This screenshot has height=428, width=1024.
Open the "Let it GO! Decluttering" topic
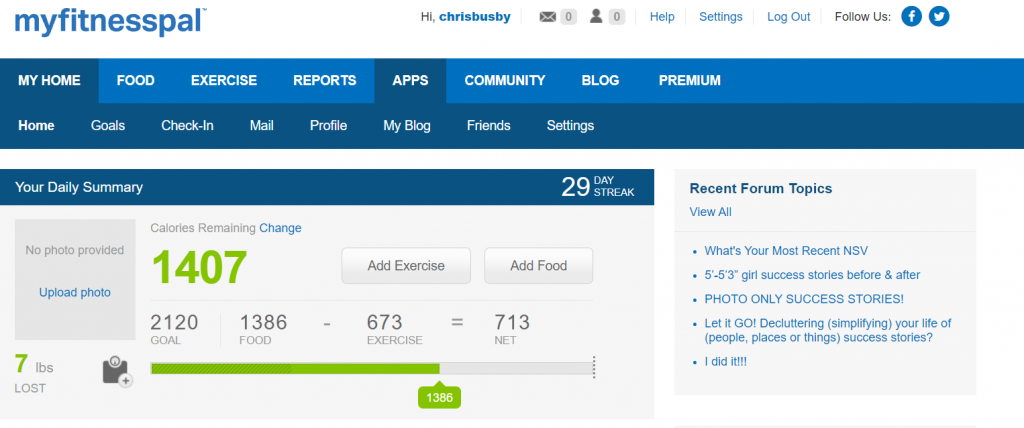tap(828, 331)
